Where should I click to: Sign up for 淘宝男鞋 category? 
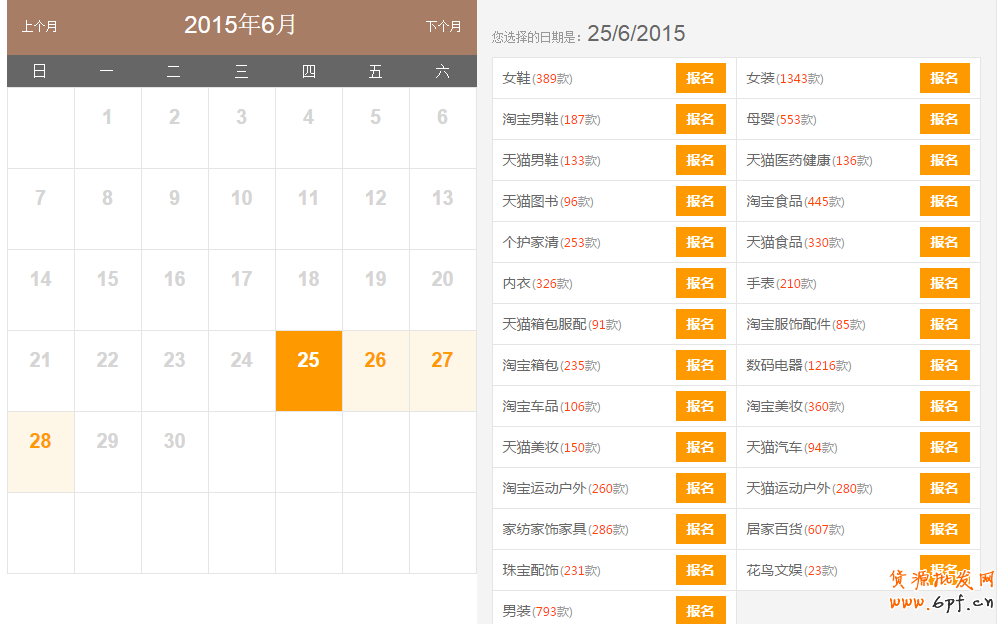pos(700,119)
